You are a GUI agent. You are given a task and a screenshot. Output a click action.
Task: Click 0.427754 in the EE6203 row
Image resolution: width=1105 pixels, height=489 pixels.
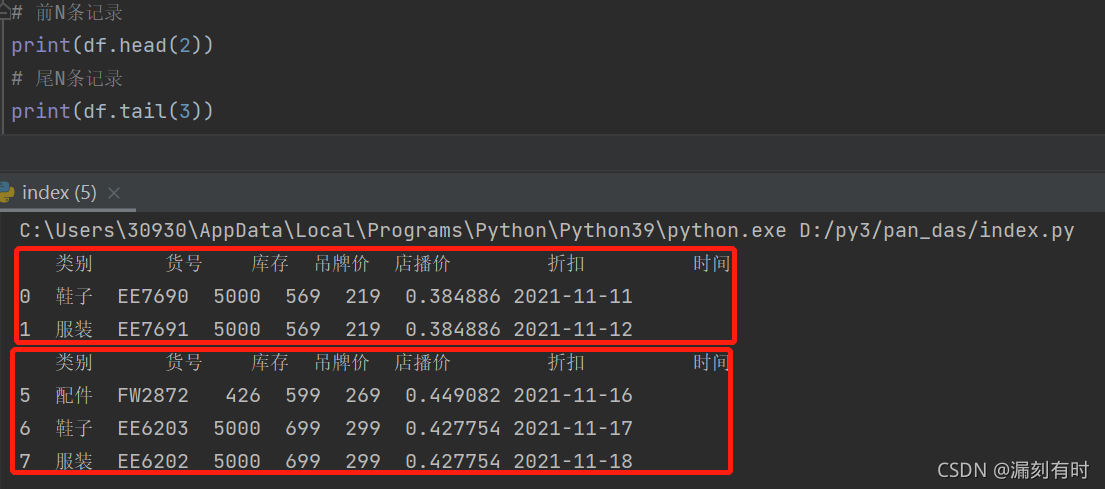tap(452, 428)
